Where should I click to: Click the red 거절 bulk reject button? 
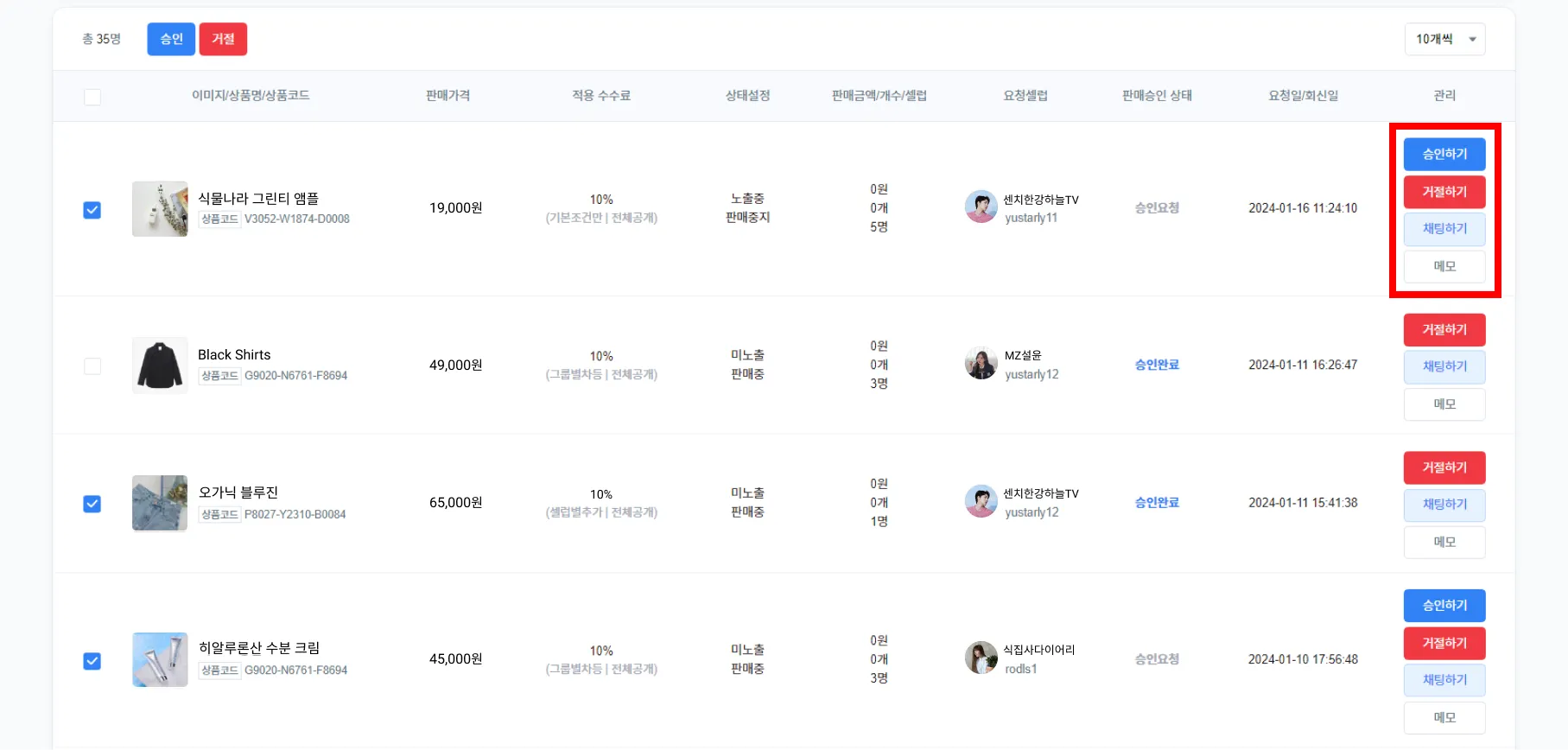click(223, 39)
